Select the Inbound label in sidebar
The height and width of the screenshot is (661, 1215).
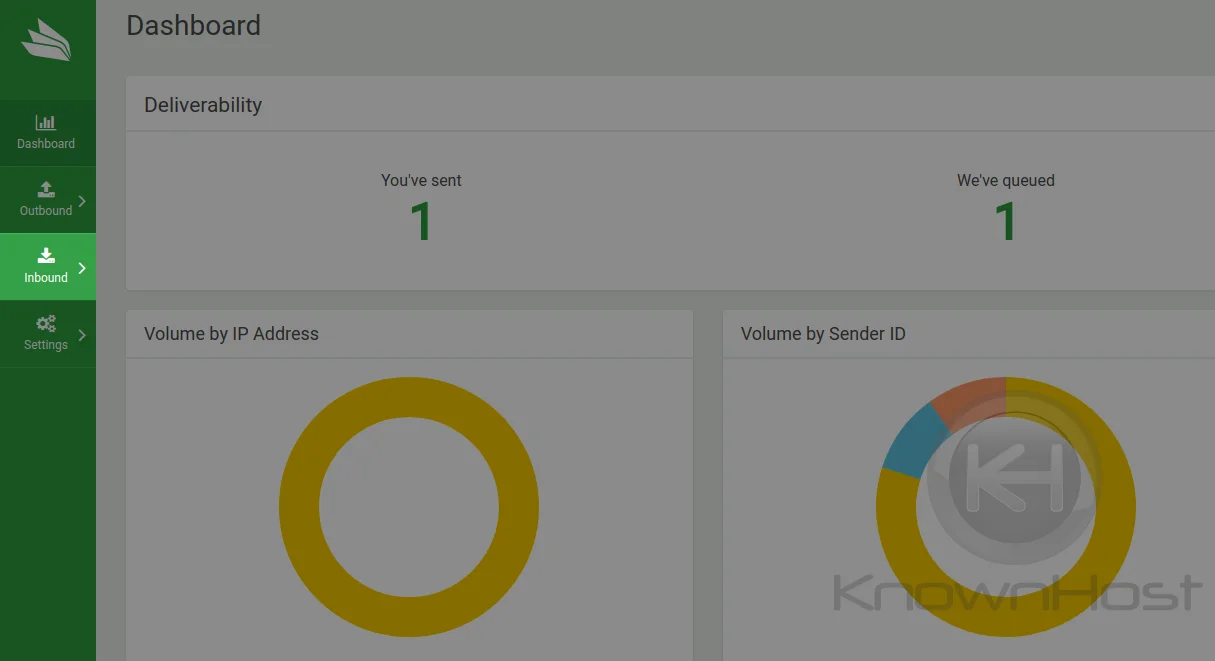46,278
